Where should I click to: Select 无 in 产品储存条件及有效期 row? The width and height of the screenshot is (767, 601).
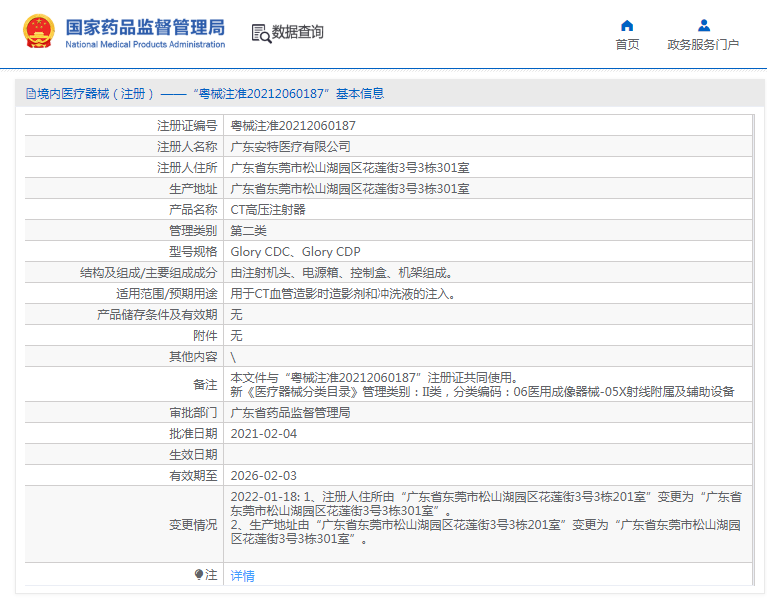(x=236, y=315)
